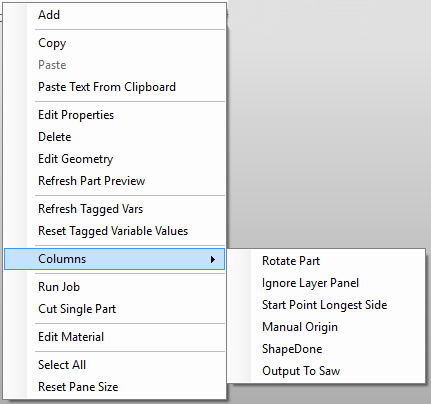
Task: Choose Paste Text From Clipboard
Action: (x=114, y=87)
